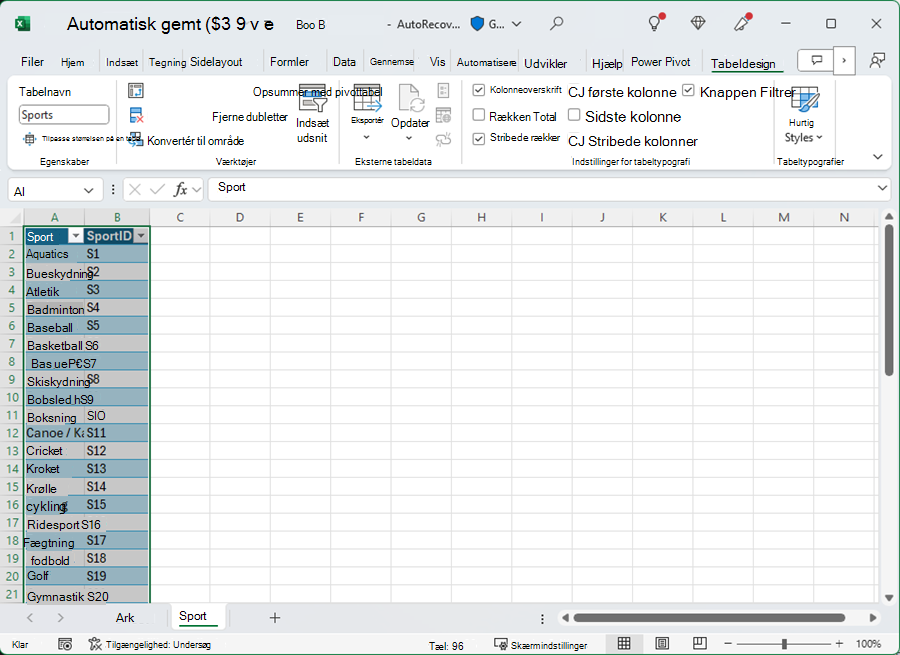Screen dimensions: 900x655
Task: Click Eksportér table icon
Action: pos(367,98)
